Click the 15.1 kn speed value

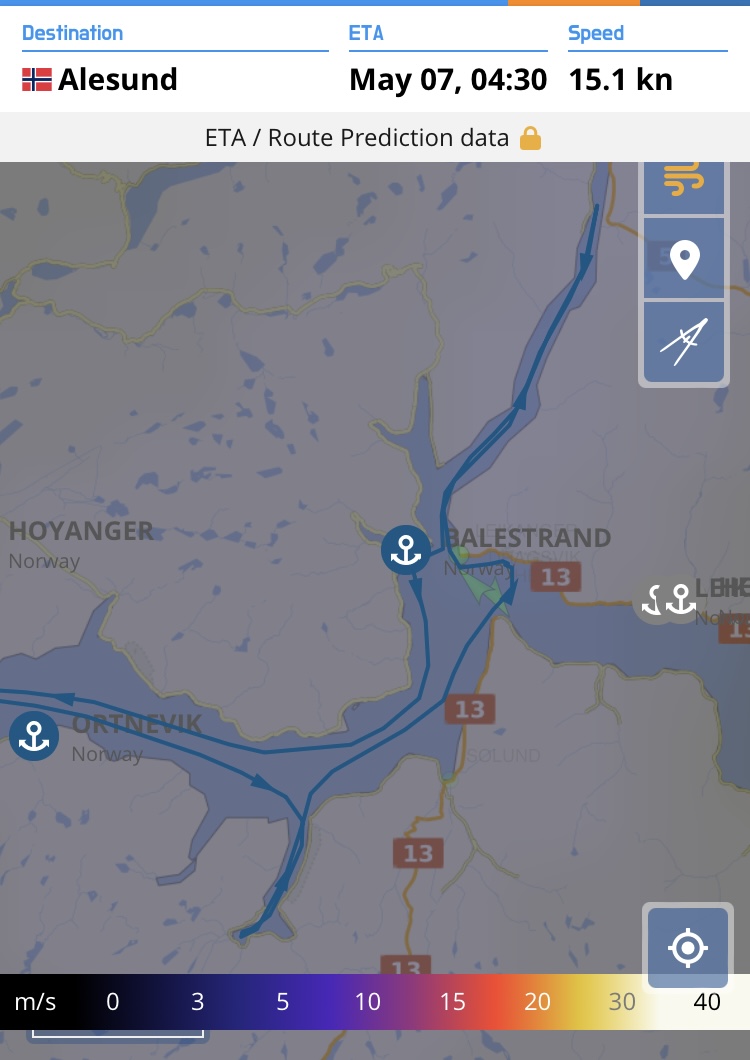(x=621, y=80)
